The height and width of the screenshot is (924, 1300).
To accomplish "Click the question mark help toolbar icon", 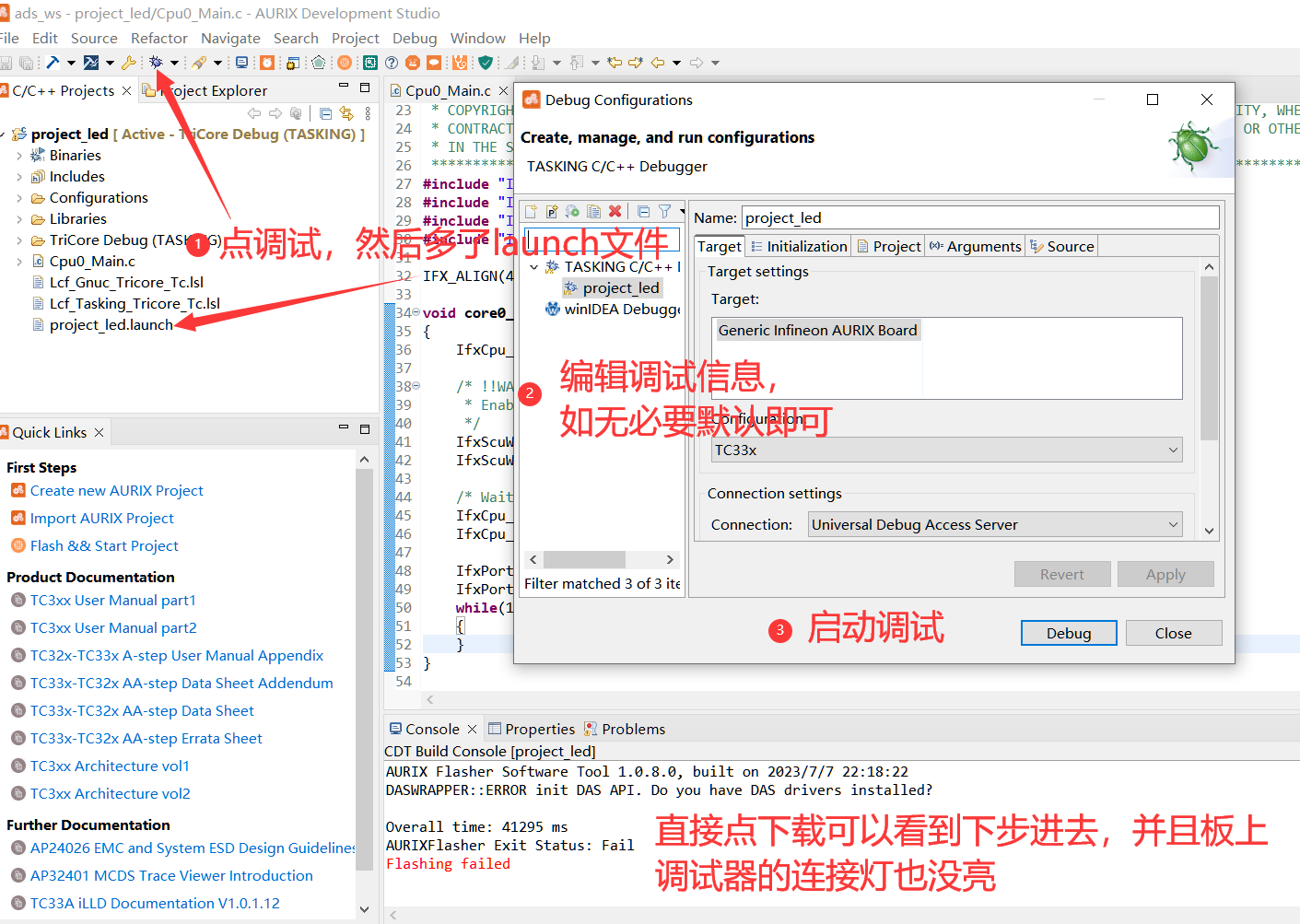I will click(392, 63).
